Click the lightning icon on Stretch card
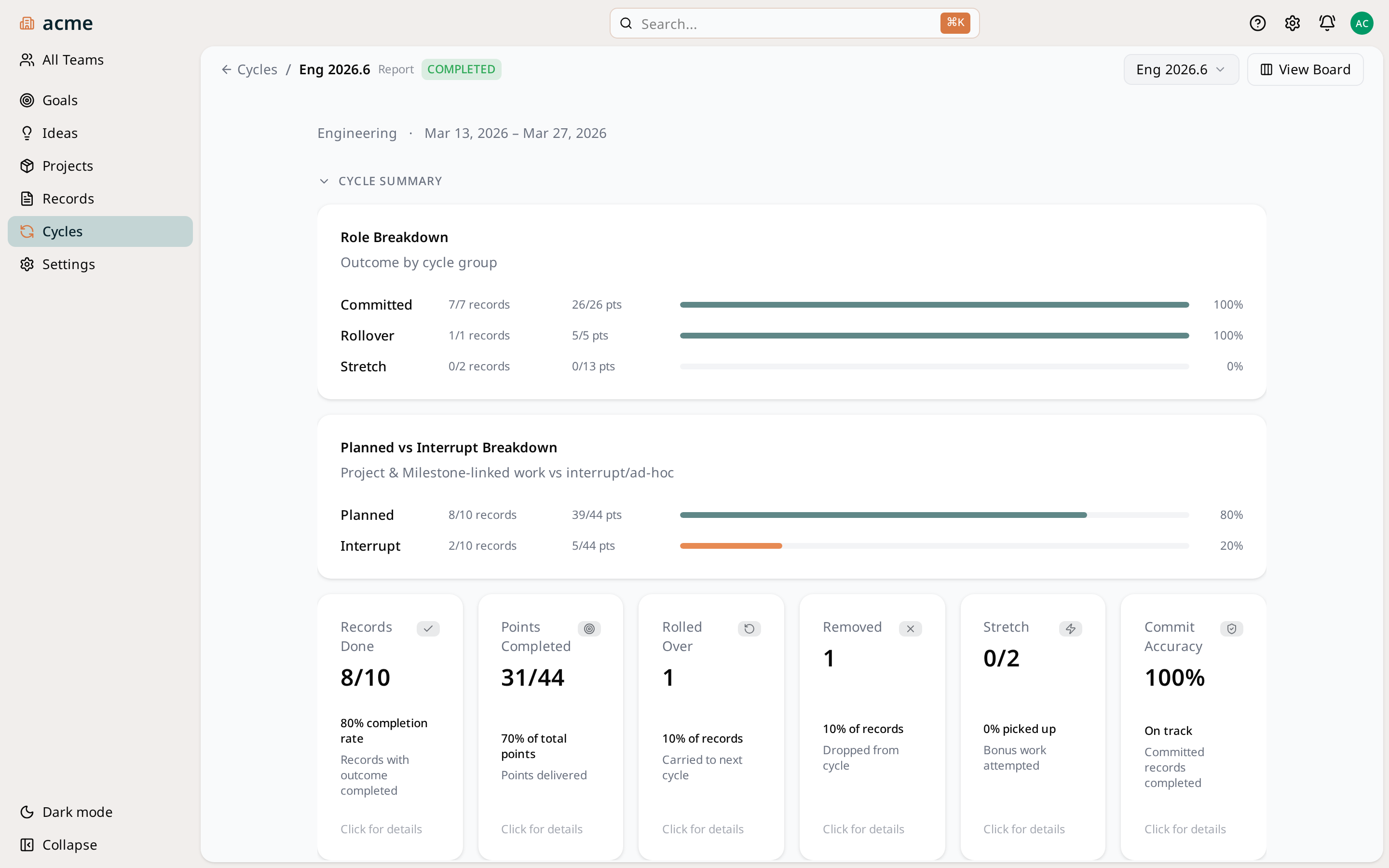Screen dimensions: 1389x868 click(x=1071, y=629)
